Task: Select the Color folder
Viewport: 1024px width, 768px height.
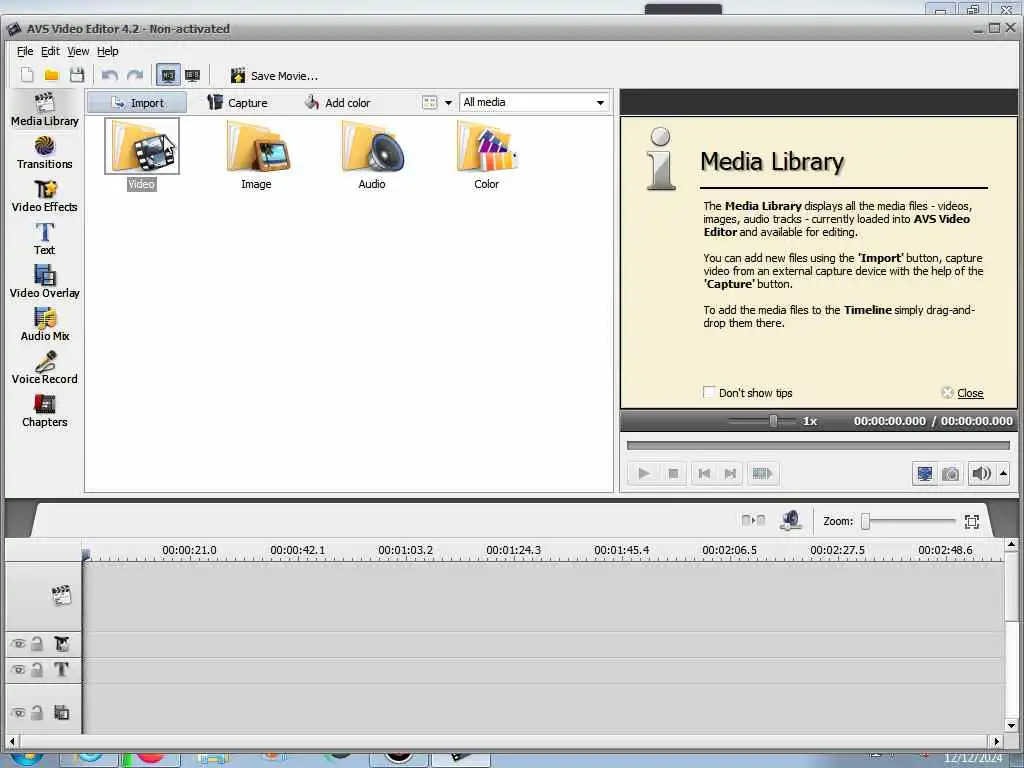Action: 487,154
